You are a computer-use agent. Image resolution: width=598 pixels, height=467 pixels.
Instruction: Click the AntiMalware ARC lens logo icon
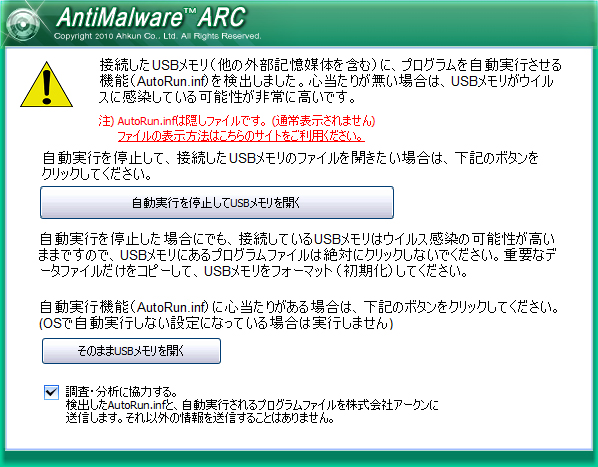pos(23,25)
